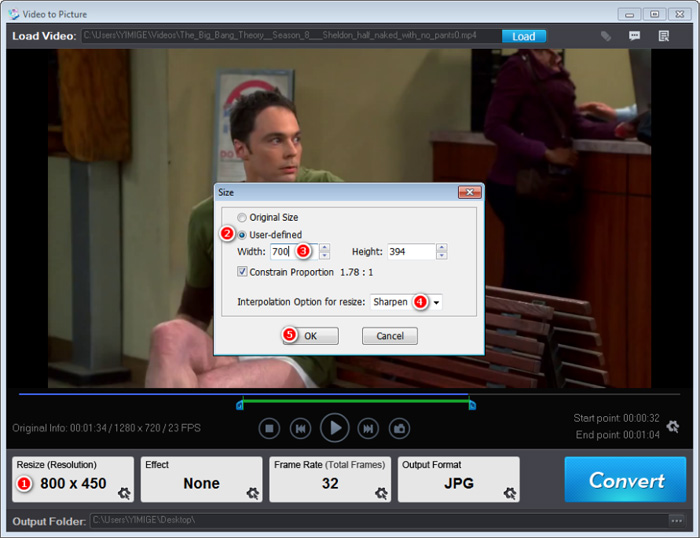Click the end point marker on timeline

click(472, 405)
